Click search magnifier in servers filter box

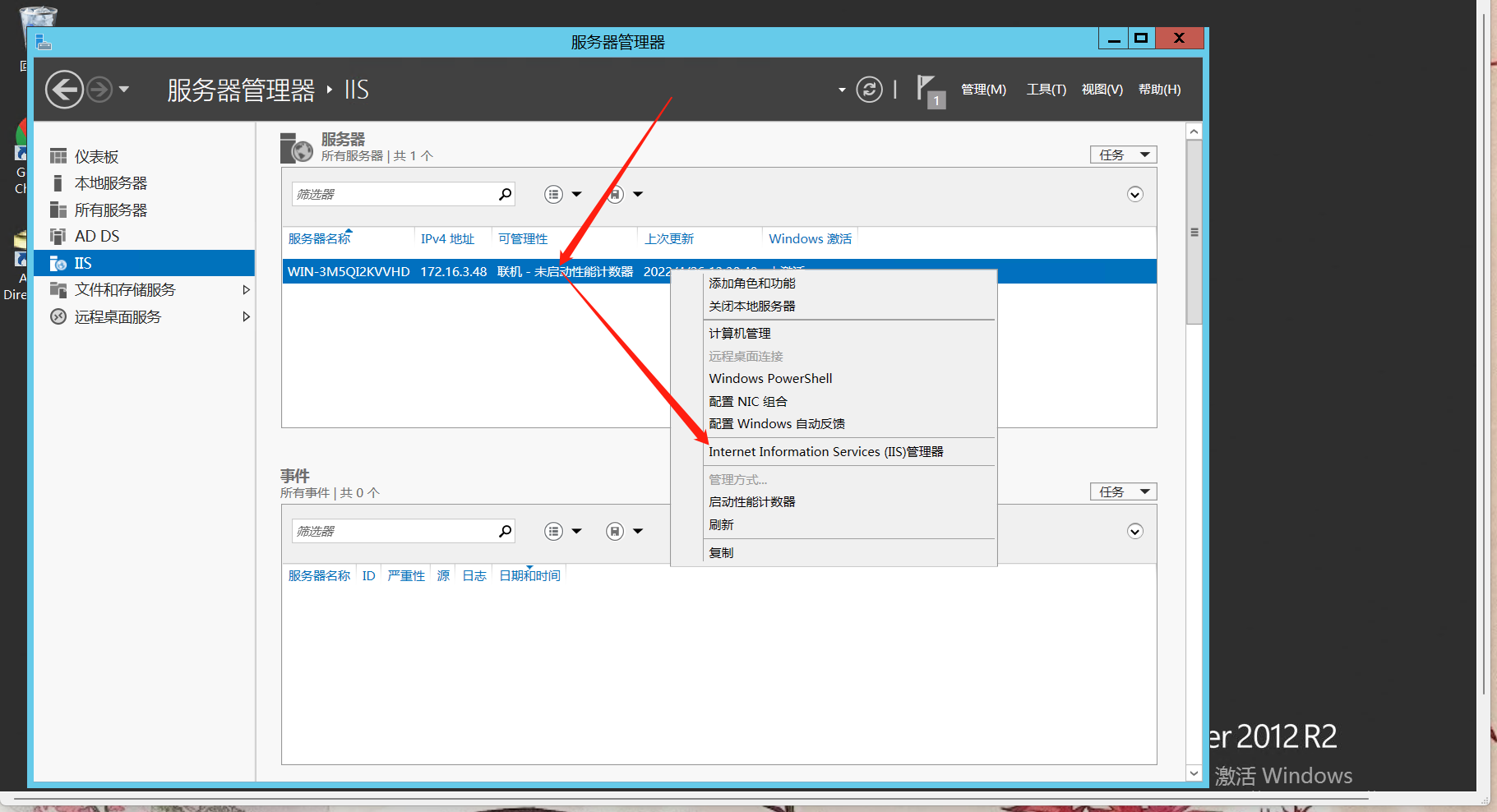point(505,194)
